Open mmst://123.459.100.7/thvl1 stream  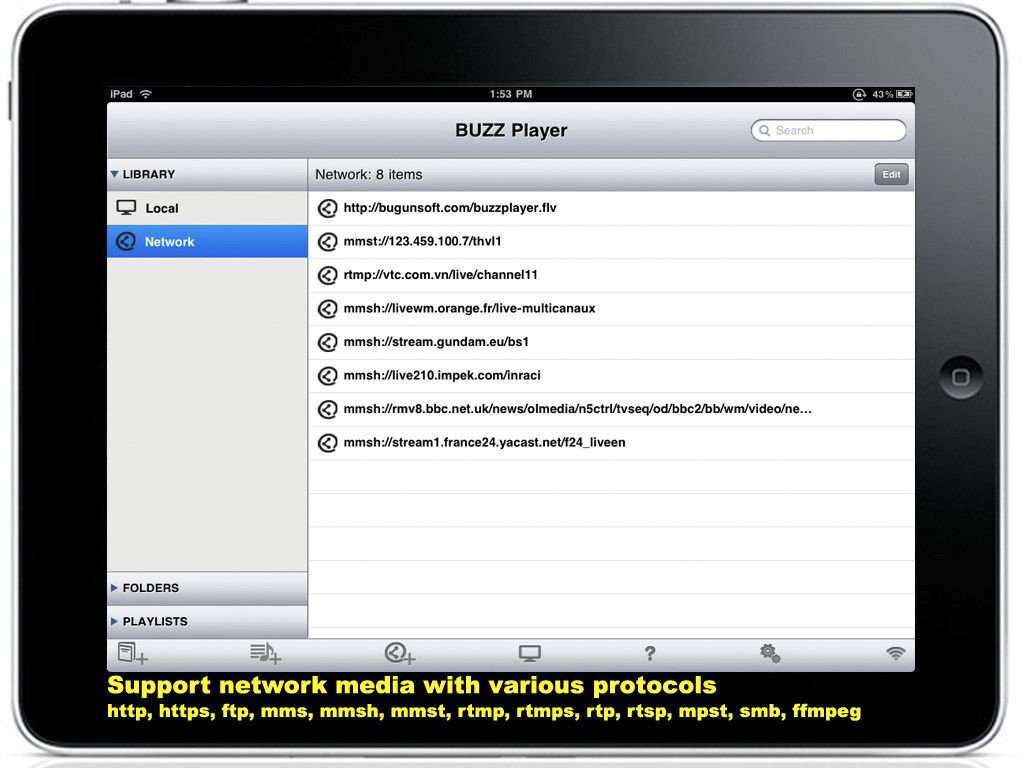(x=611, y=242)
